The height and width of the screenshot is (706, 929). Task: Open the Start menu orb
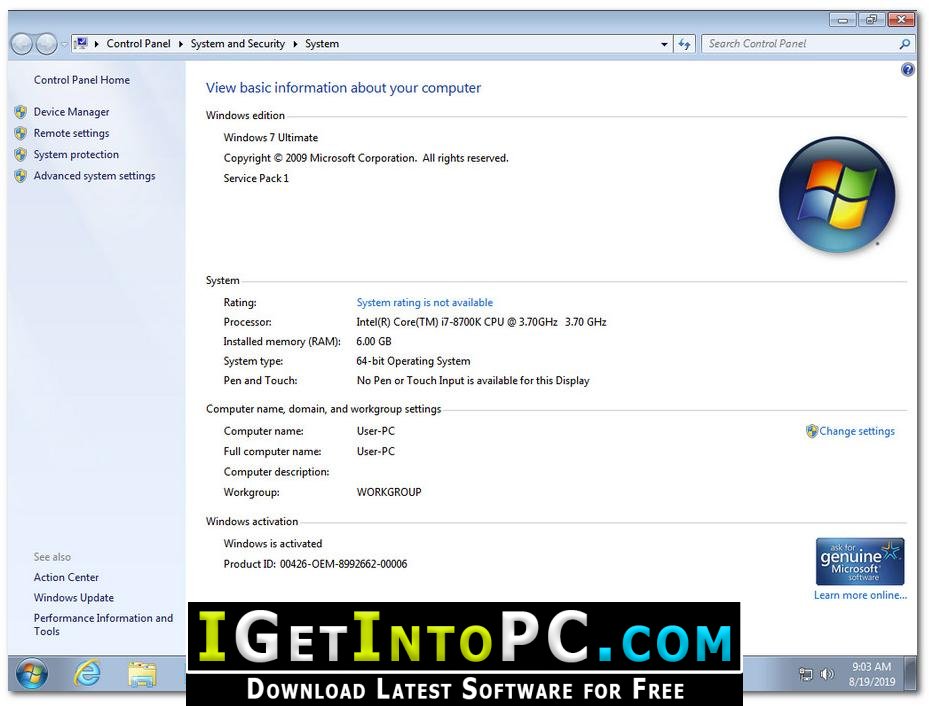[31, 674]
